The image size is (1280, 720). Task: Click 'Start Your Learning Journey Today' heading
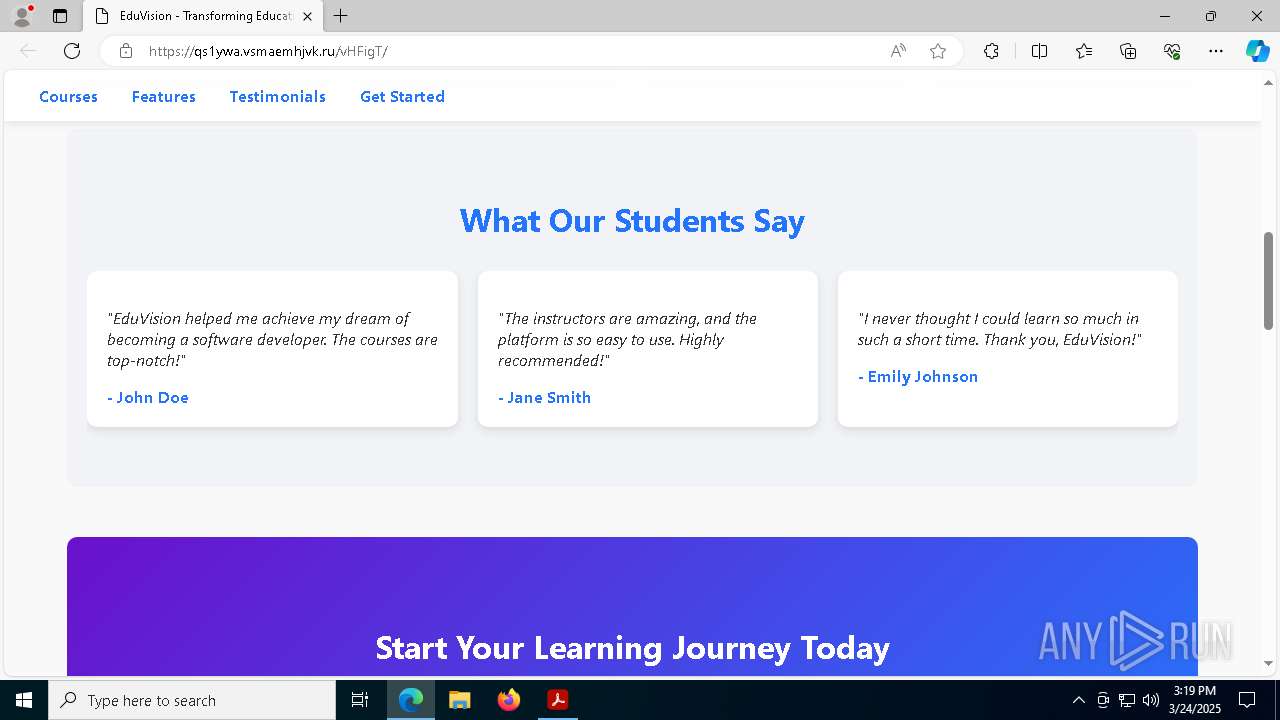point(632,648)
